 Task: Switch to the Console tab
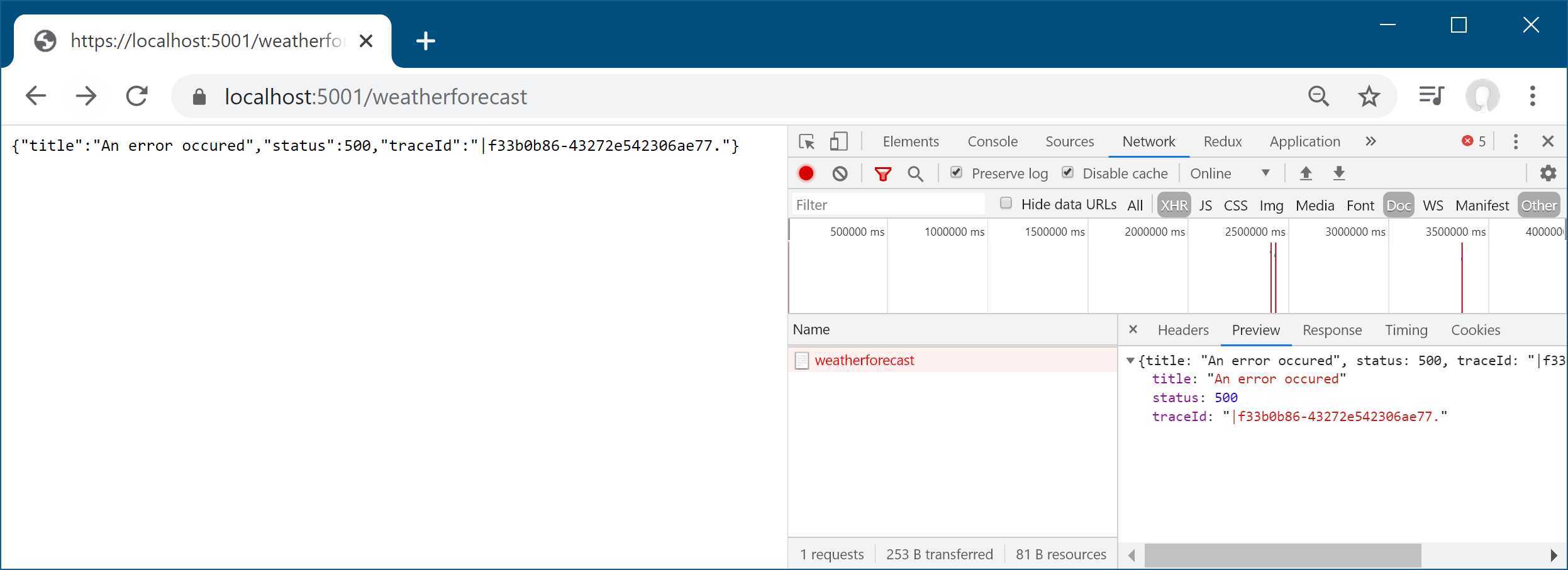pyautogui.click(x=993, y=141)
